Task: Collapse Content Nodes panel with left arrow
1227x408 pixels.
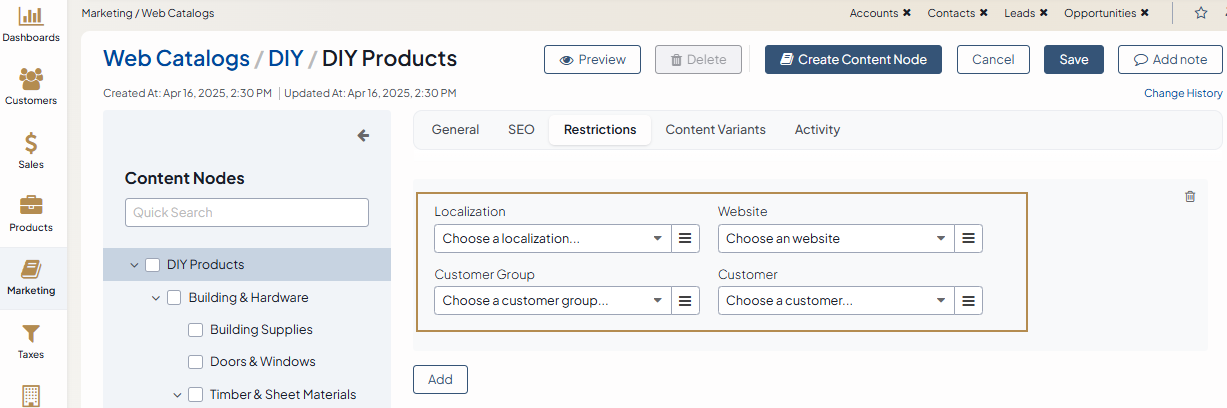Action: click(x=363, y=136)
